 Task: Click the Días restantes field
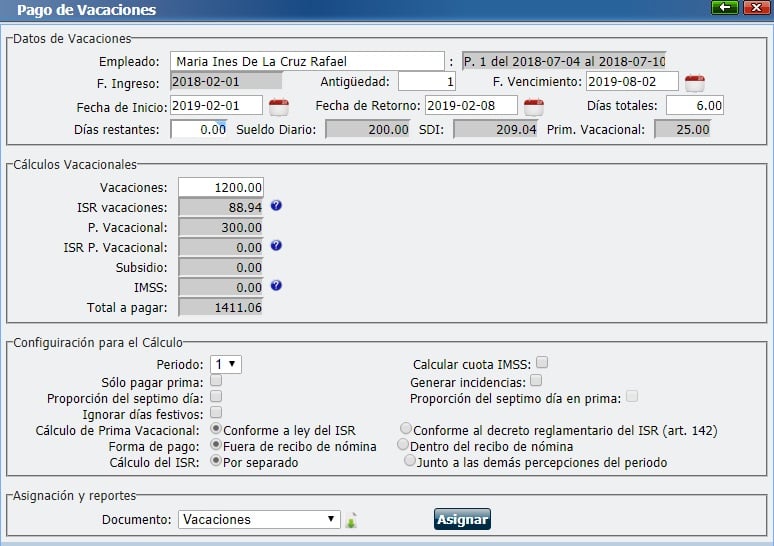(198, 130)
